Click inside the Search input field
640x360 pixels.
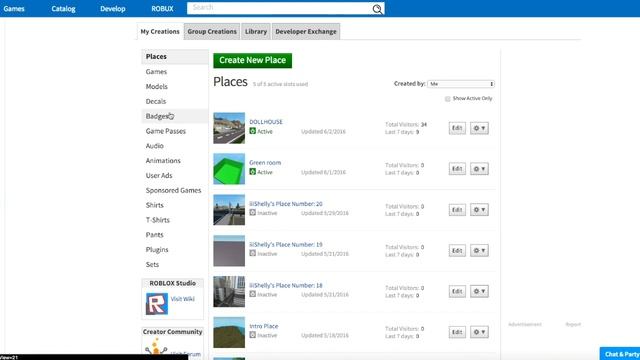tap(280, 9)
